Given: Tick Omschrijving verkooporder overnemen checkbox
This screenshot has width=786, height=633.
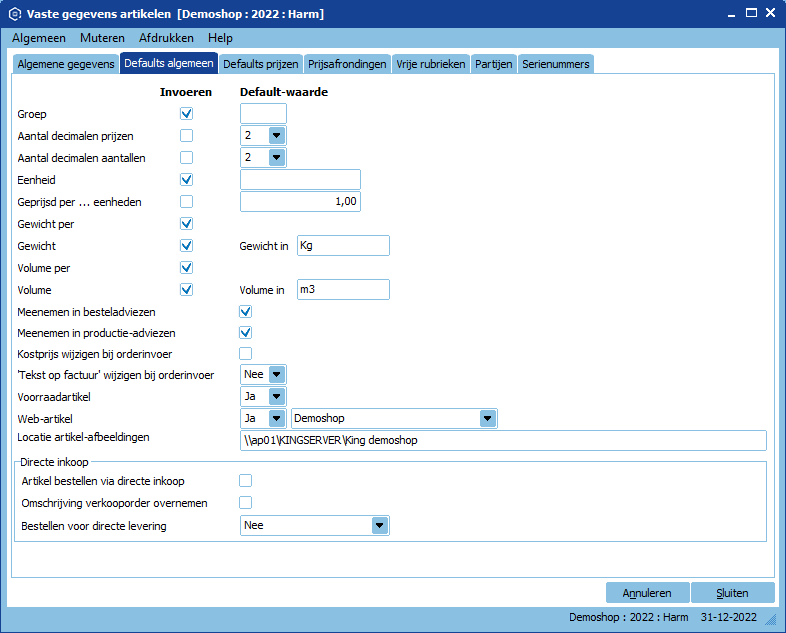Looking at the screenshot, I should pyautogui.click(x=245, y=502).
